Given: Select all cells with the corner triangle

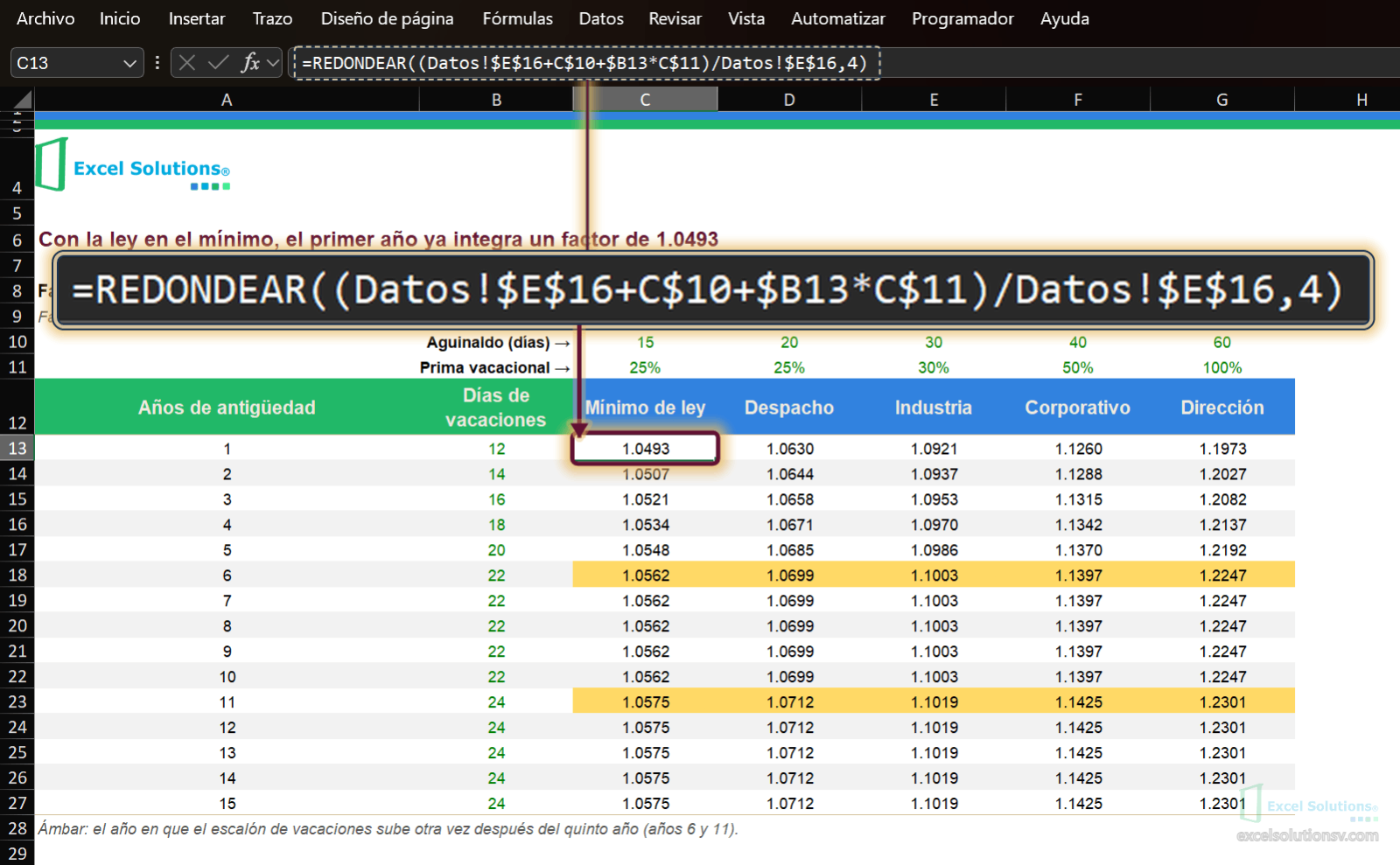Looking at the screenshot, I should (24, 100).
